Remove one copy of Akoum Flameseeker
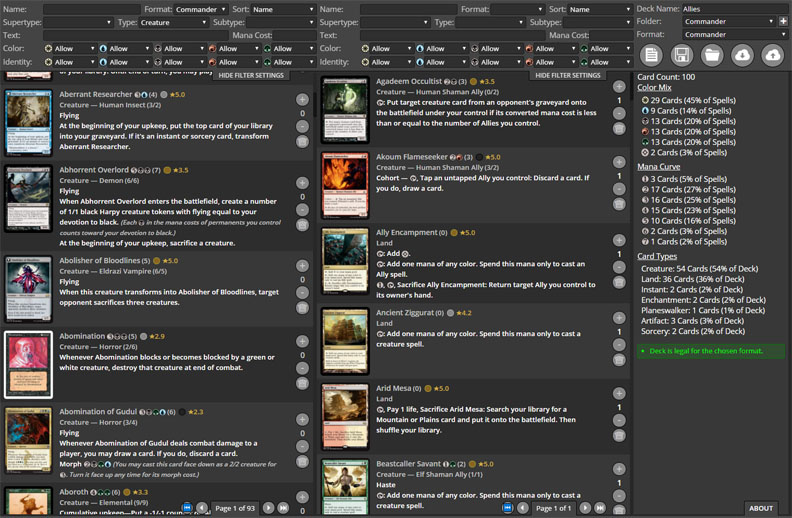This screenshot has height=518, width=792. [x=619, y=191]
